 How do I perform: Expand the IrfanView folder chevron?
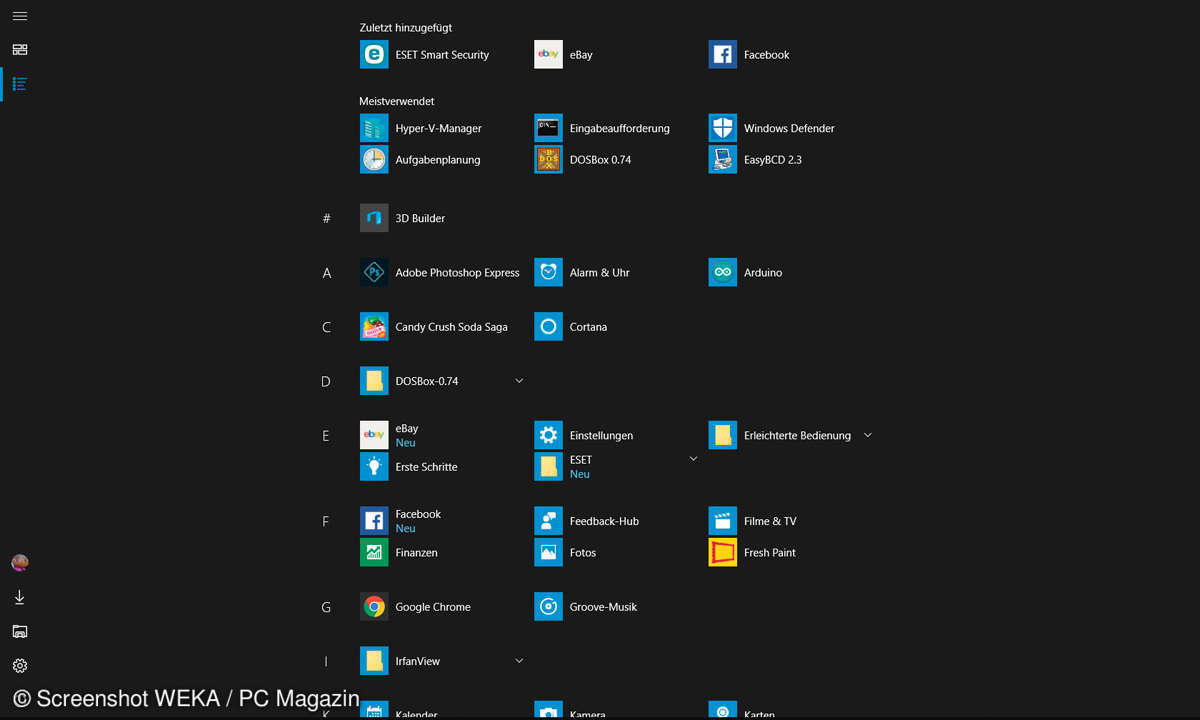coord(519,661)
